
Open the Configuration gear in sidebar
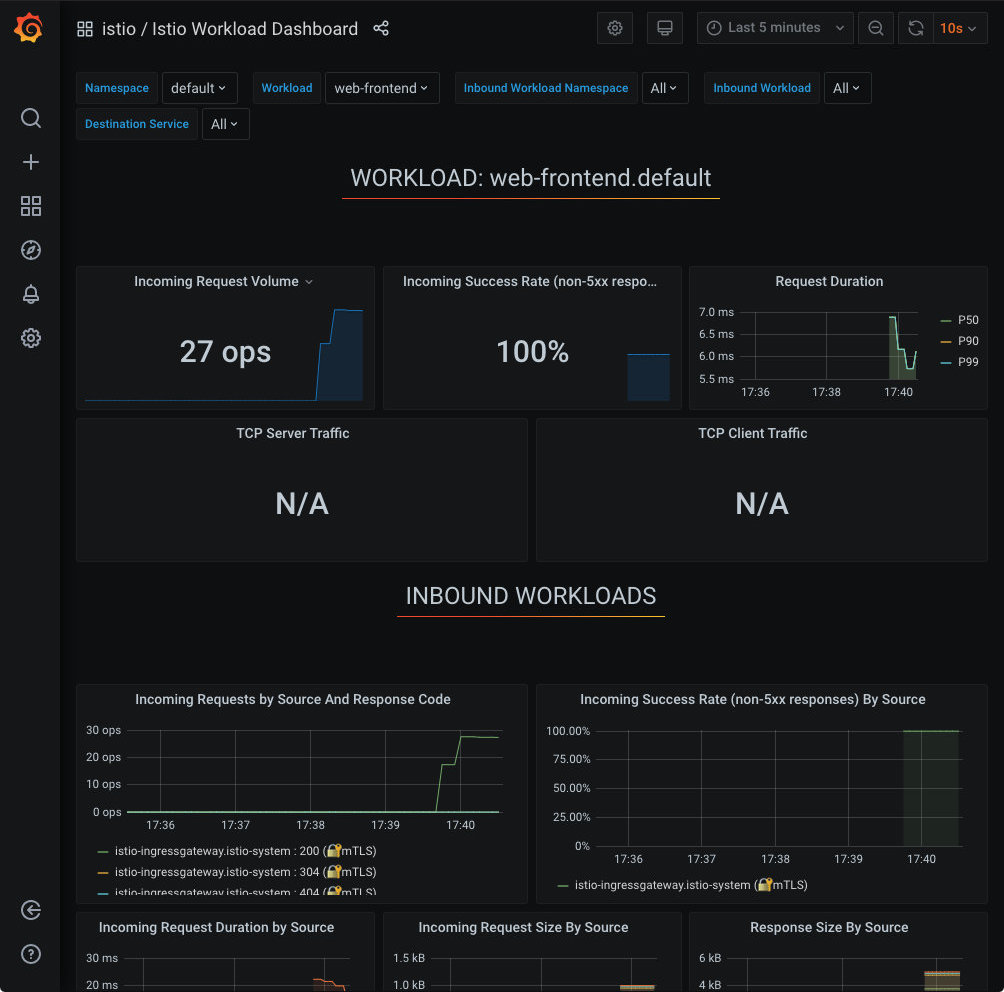[x=31, y=338]
